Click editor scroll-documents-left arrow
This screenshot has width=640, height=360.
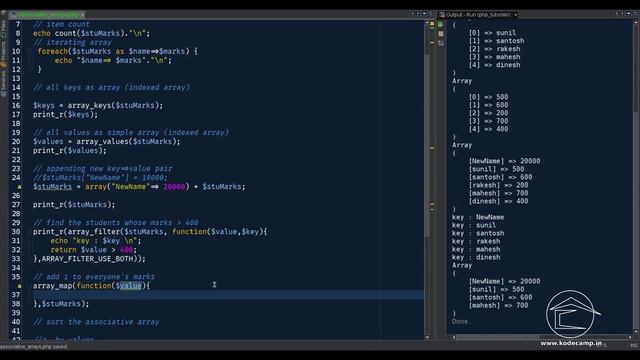412,13
